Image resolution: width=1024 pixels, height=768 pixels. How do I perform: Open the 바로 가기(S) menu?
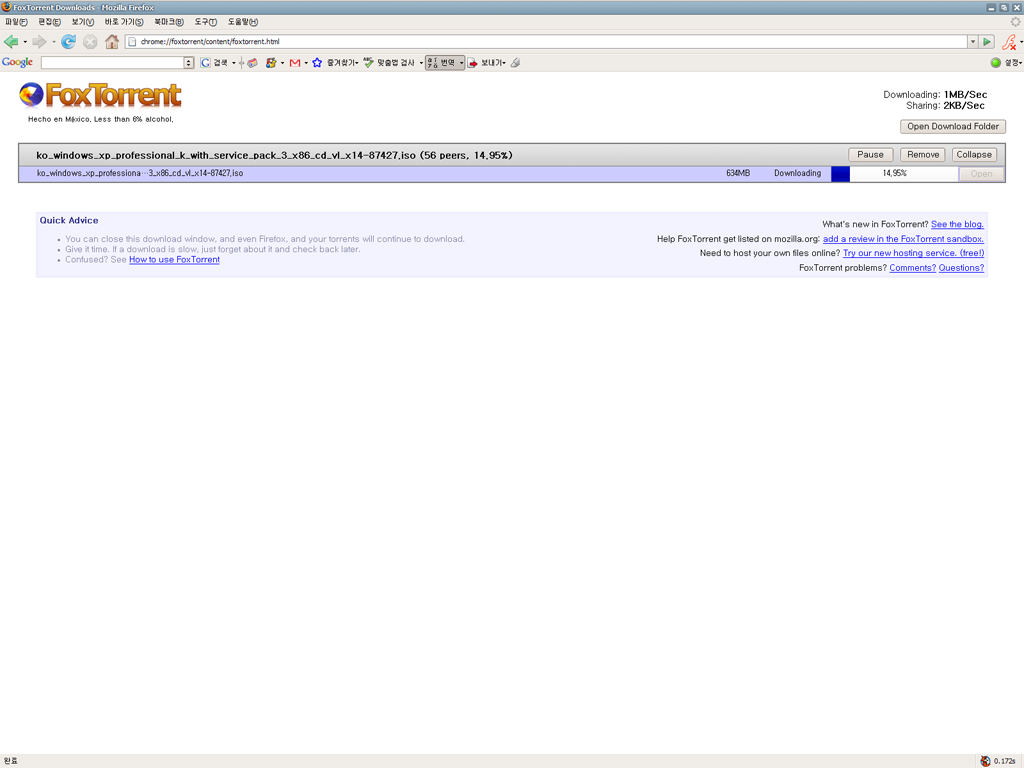124,22
